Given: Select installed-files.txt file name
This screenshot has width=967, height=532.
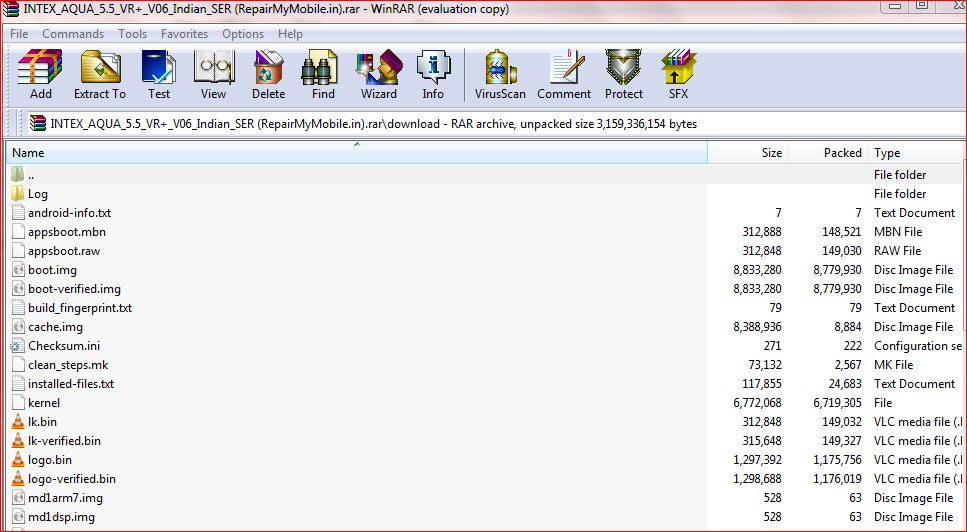Looking at the screenshot, I should pyautogui.click(x=71, y=384).
